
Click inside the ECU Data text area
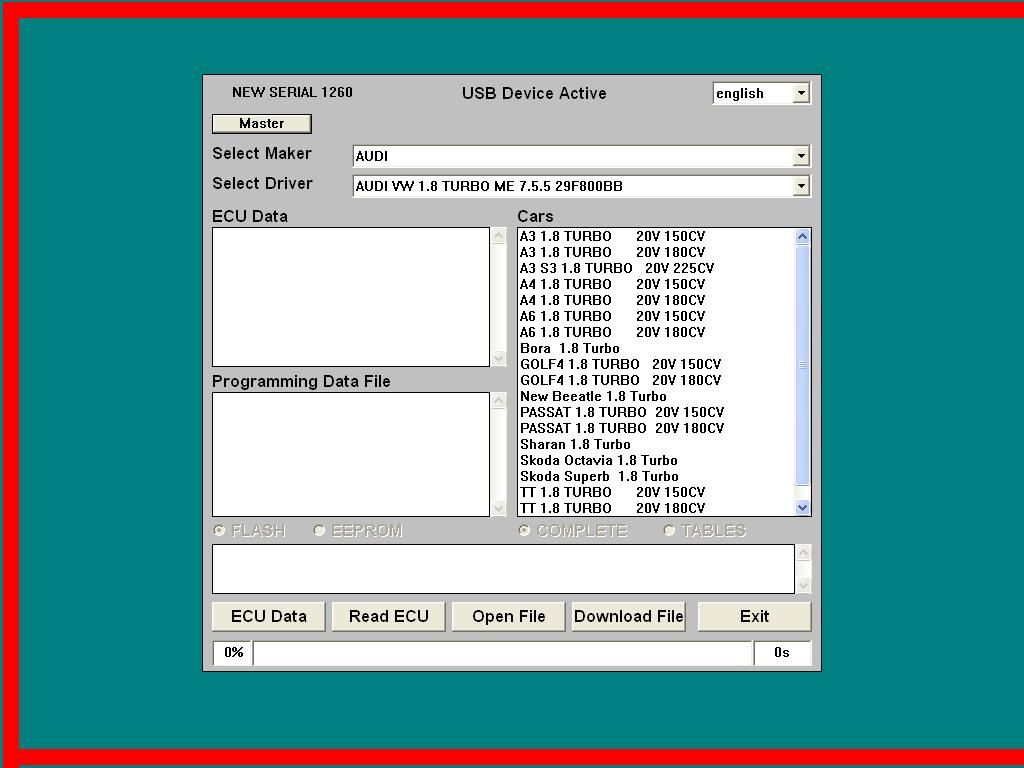tap(351, 297)
